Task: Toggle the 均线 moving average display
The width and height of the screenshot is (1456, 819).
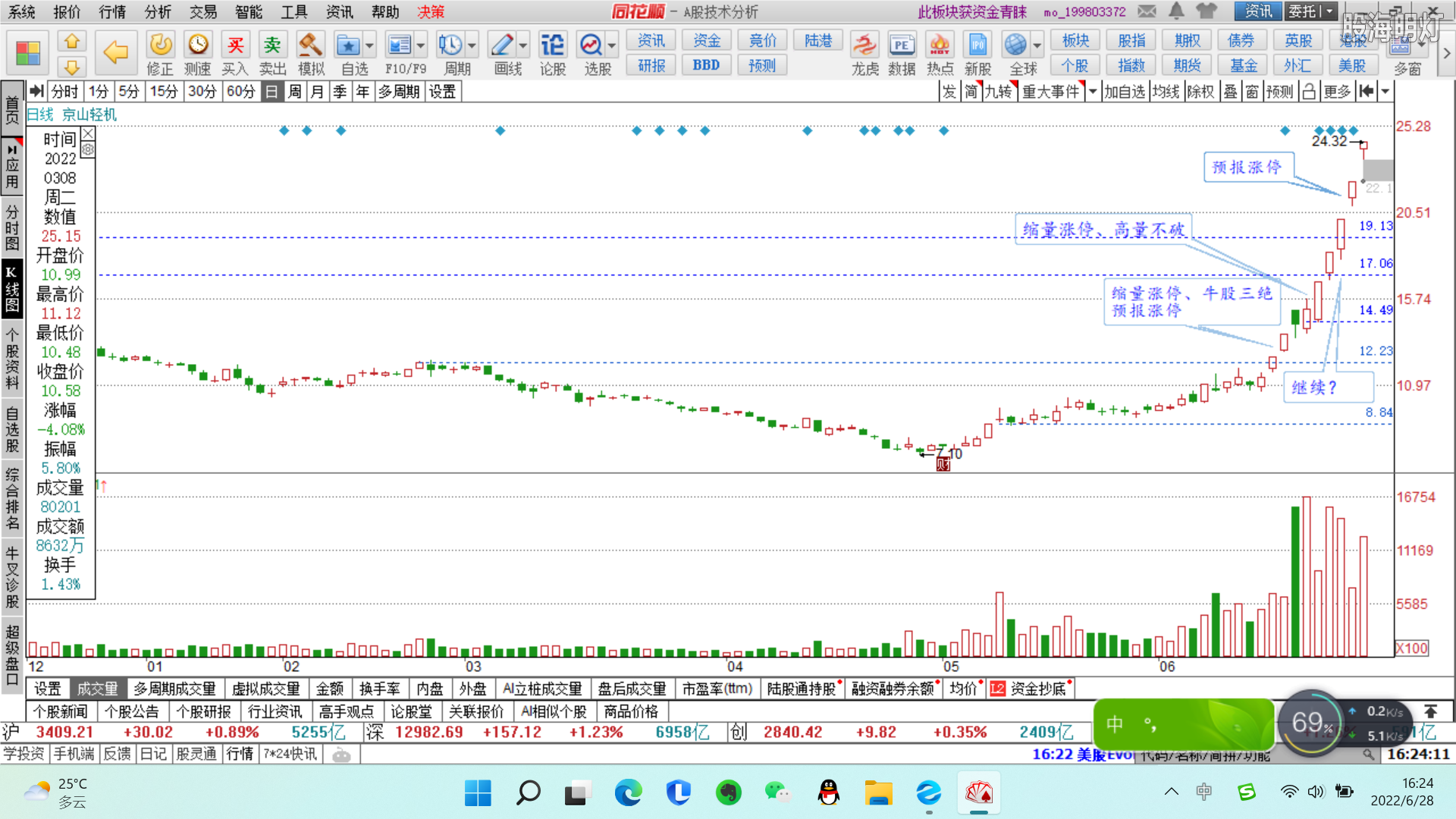Action: click(1166, 92)
